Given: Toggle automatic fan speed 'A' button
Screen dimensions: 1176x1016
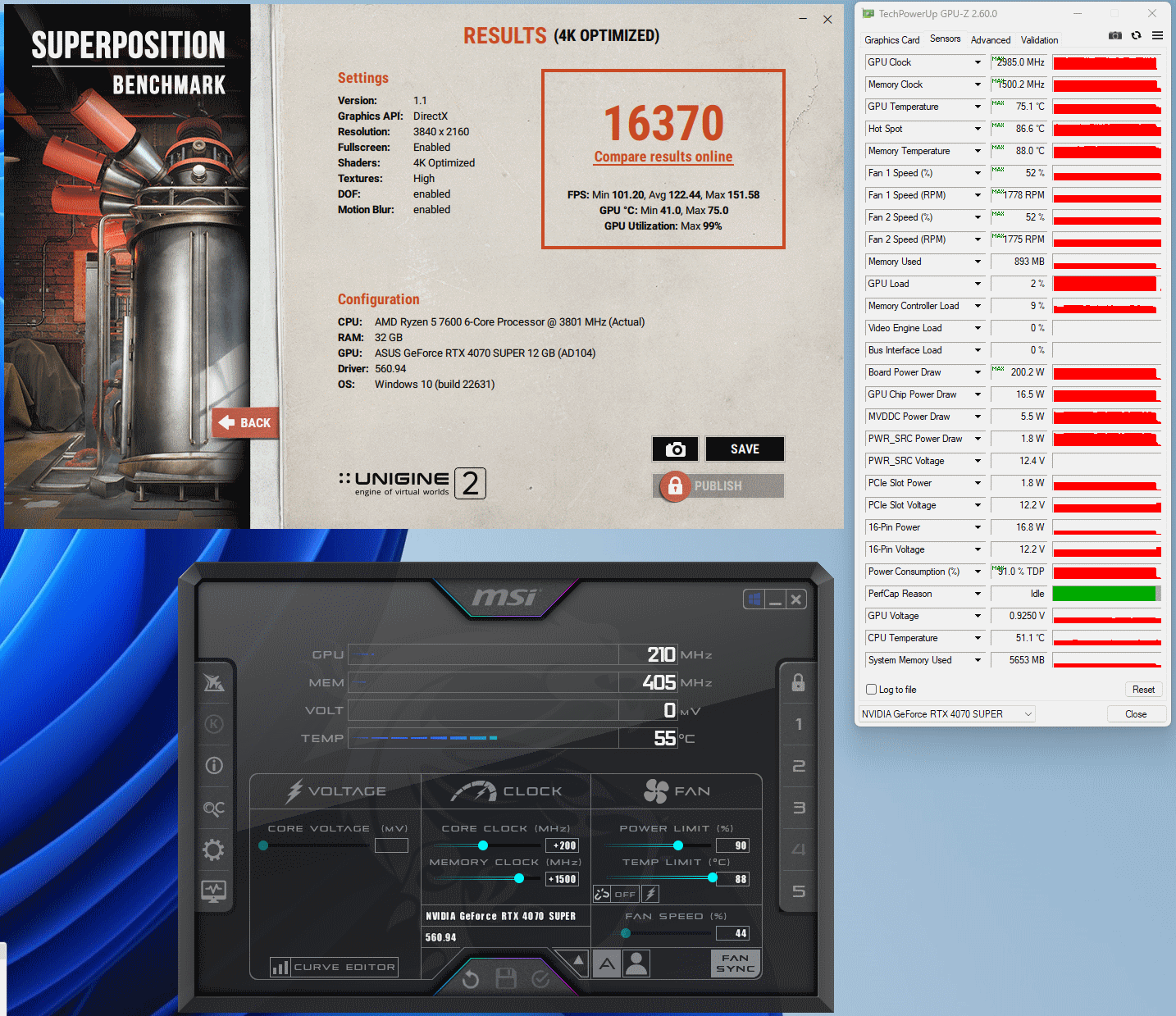Looking at the screenshot, I should pyautogui.click(x=607, y=964).
